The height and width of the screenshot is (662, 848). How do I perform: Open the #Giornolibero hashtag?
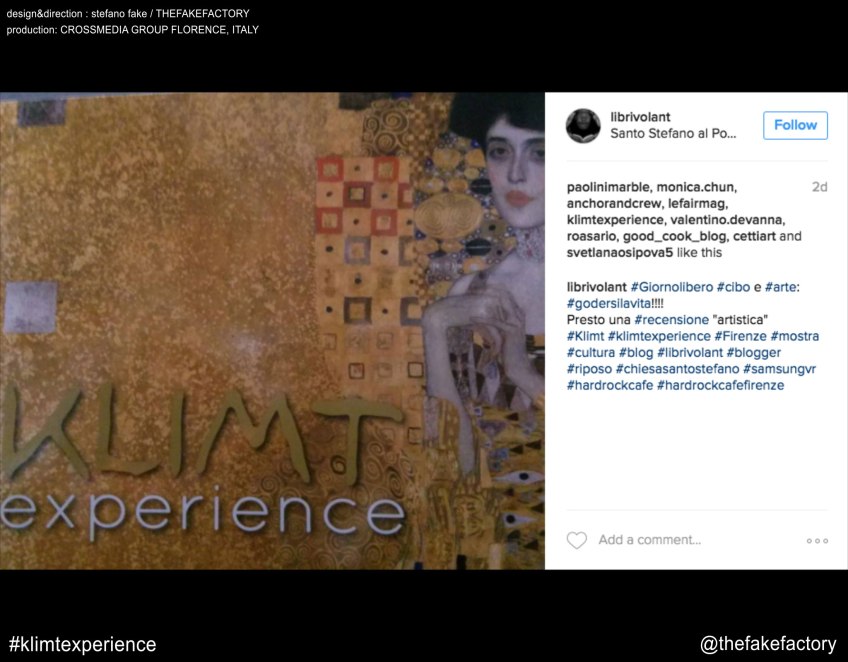point(672,287)
